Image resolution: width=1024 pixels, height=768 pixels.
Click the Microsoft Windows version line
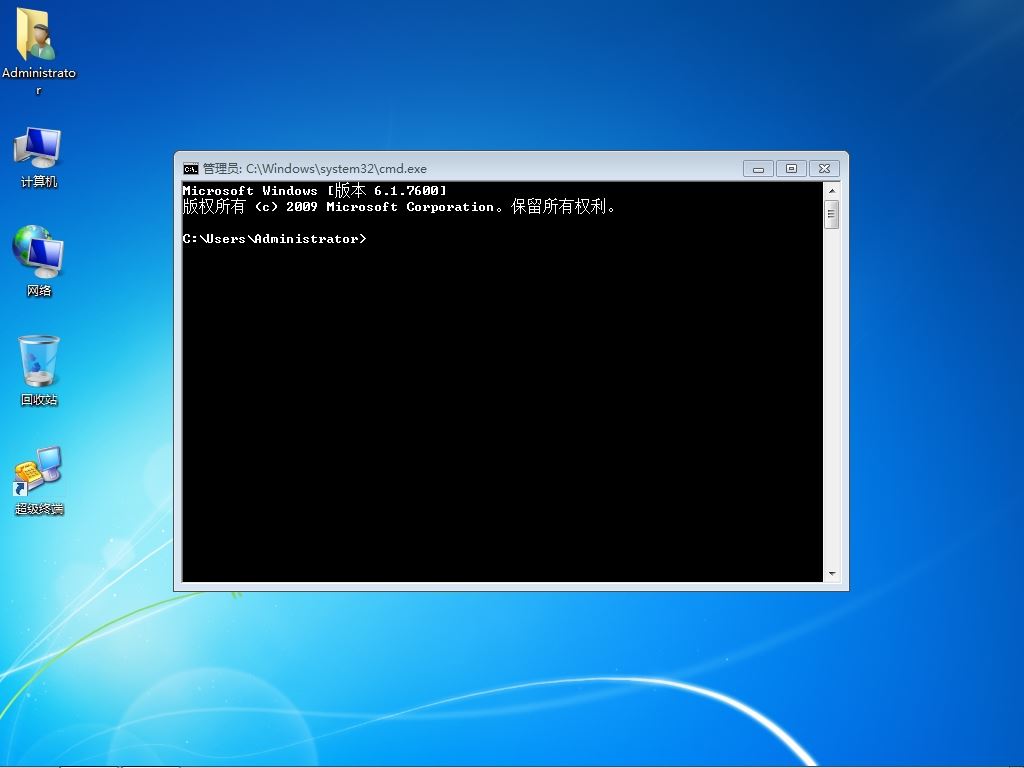(x=315, y=191)
